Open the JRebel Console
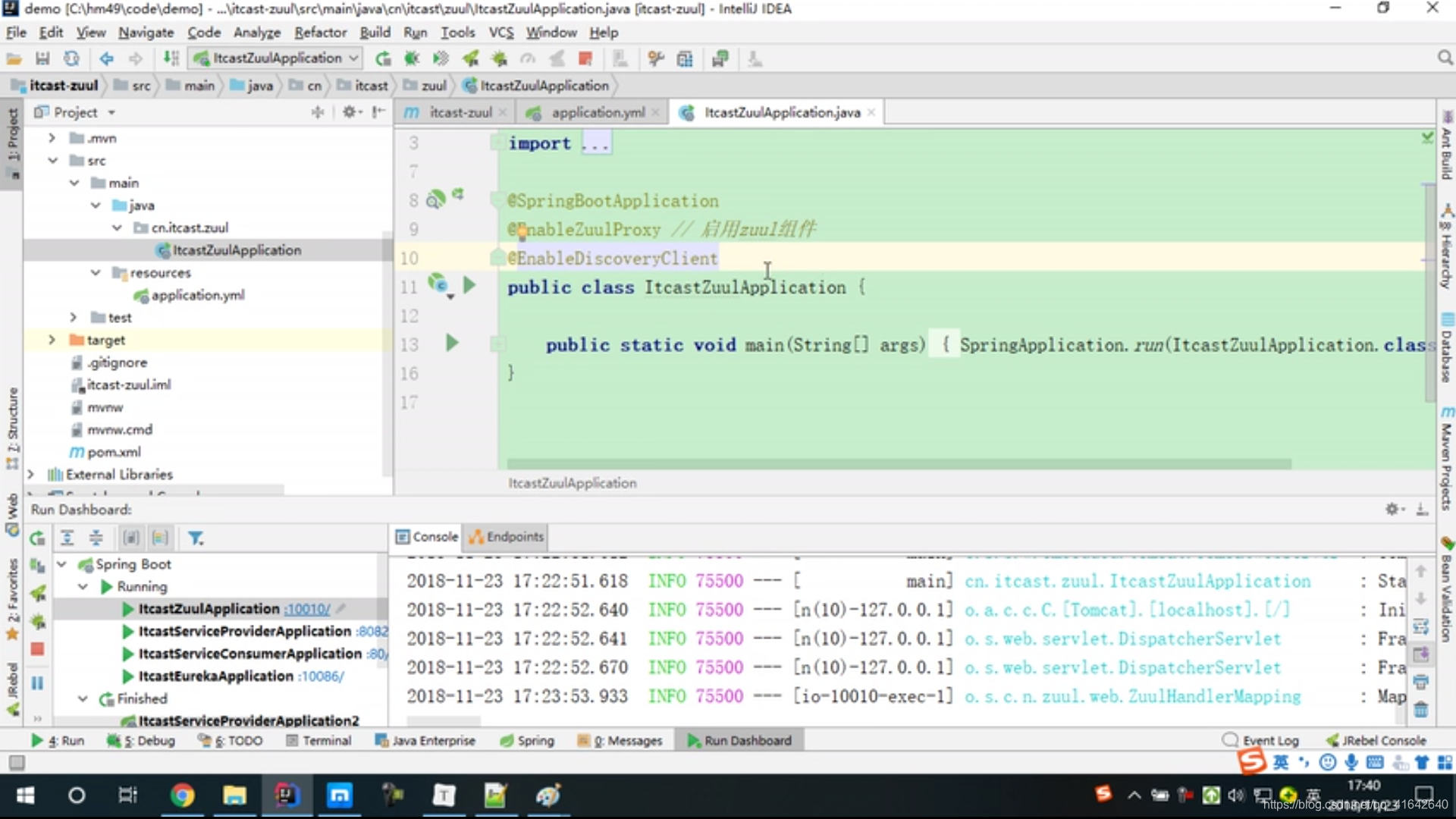The image size is (1456, 819). click(x=1376, y=741)
